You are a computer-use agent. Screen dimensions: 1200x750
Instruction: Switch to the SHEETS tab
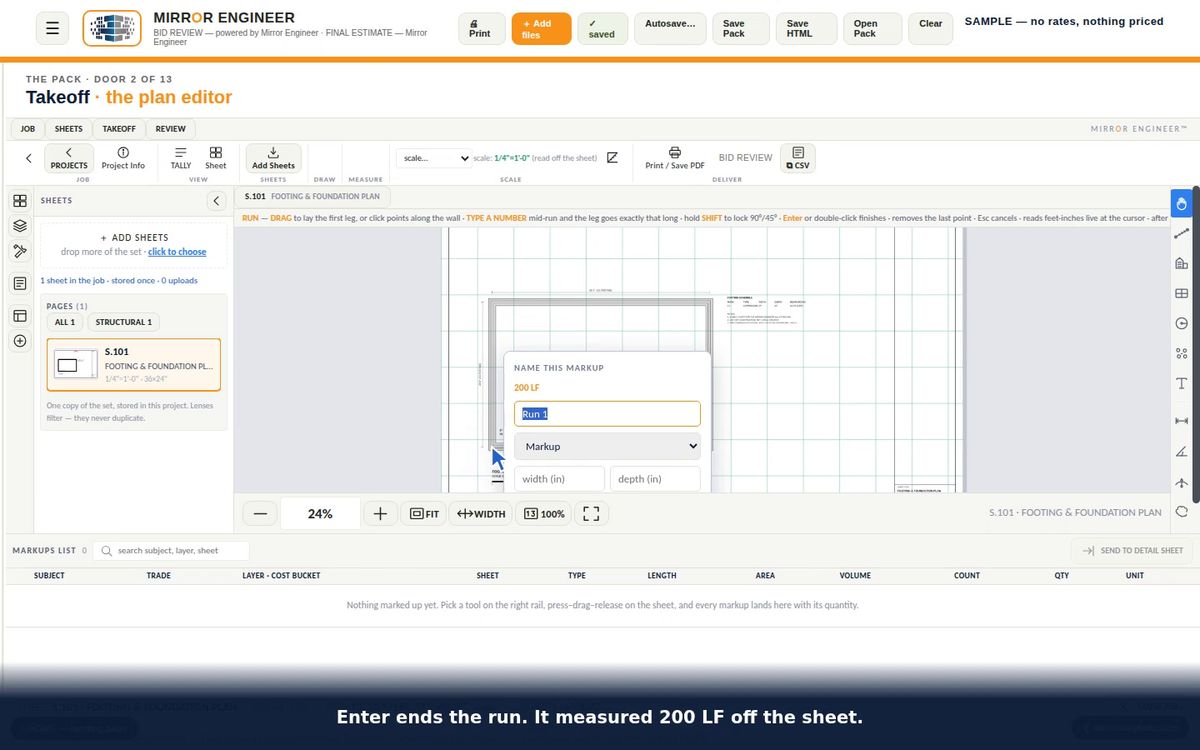68,129
